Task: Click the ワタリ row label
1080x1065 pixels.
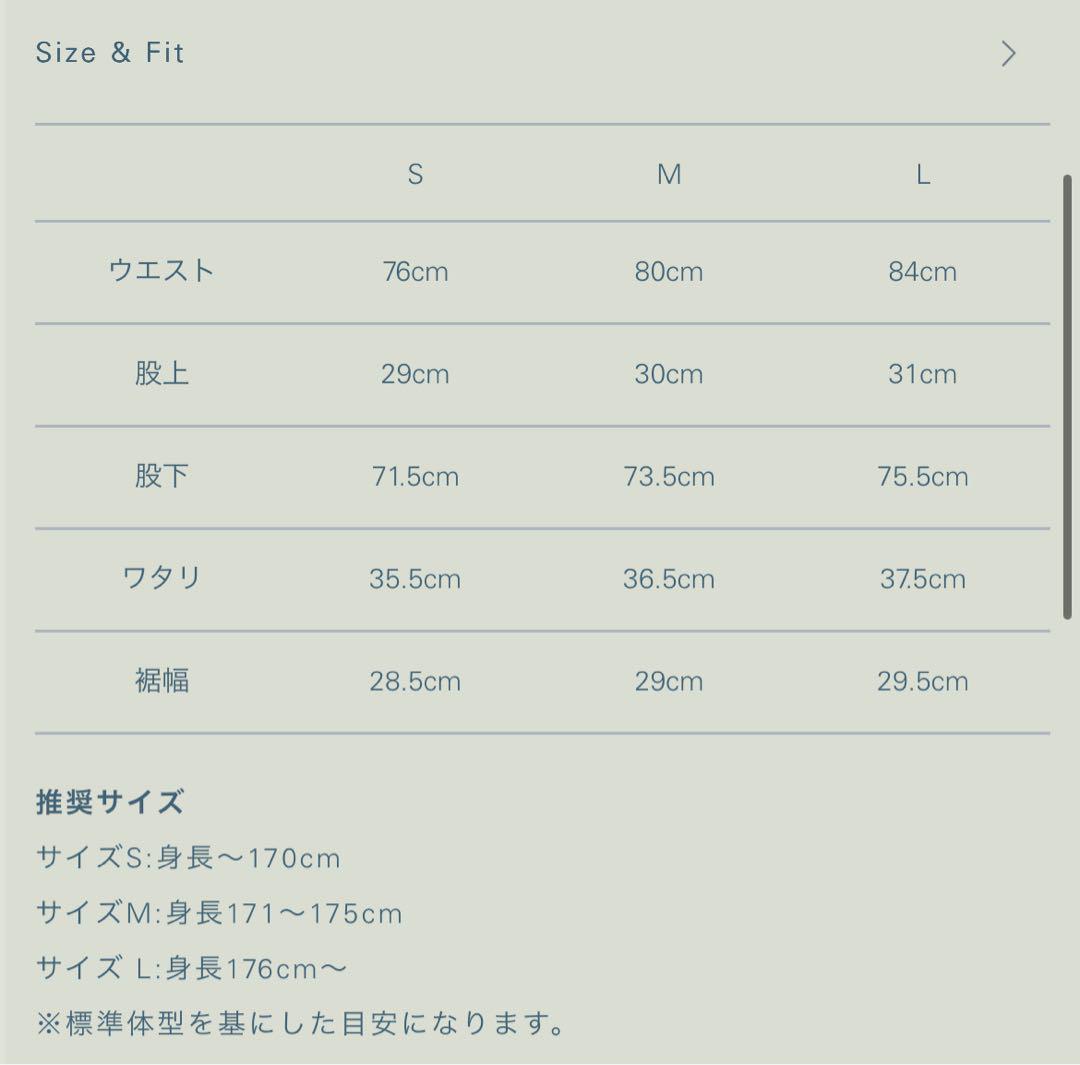Action: [x=161, y=578]
